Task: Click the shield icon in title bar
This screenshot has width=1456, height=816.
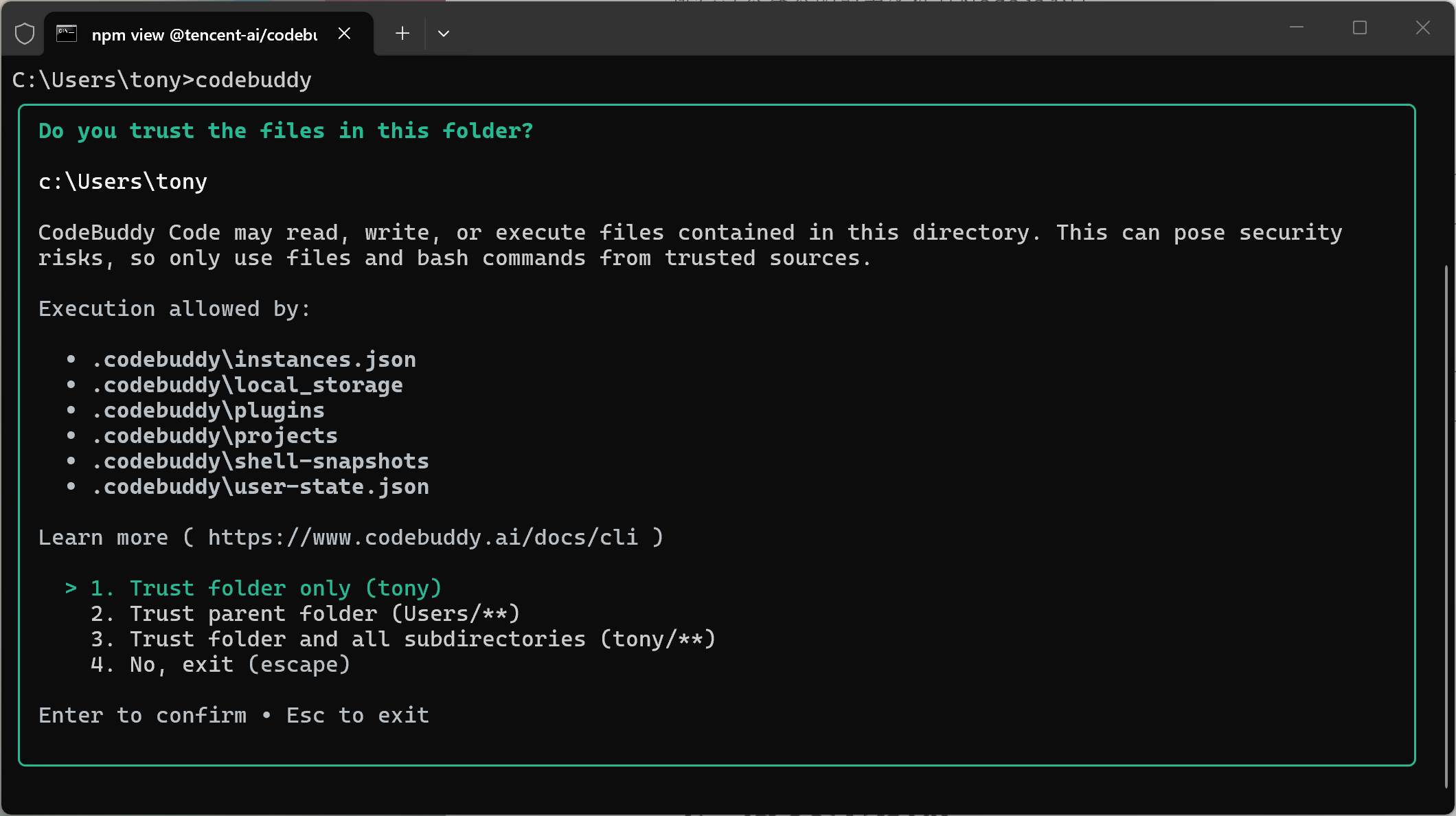Action: point(25,34)
